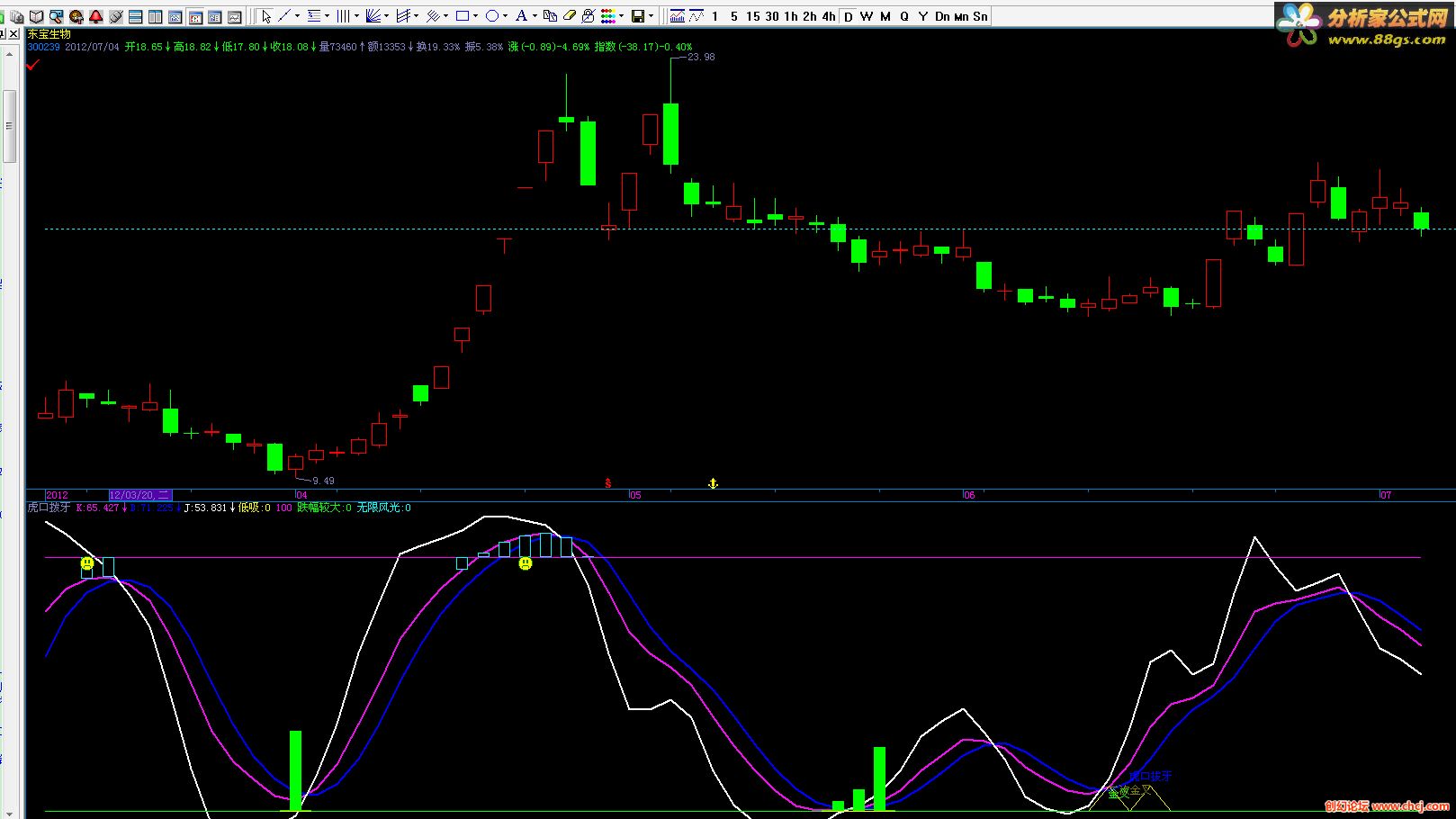Toggle the lock drawings icon
Image resolution: width=1456 pixels, height=819 pixels.
(588, 16)
